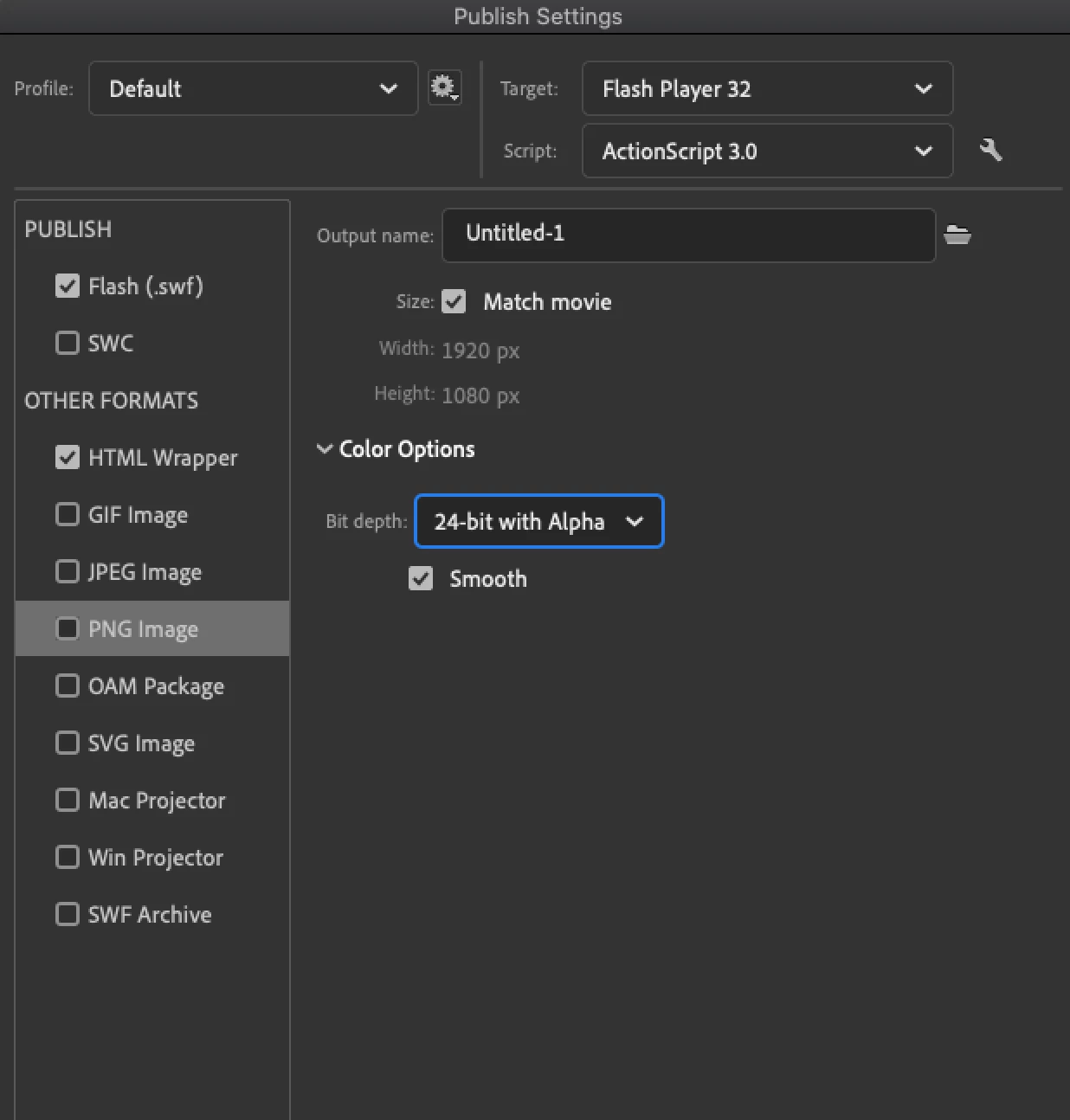Screen dimensions: 1070x1120
Task: Select GIF Image format label
Action: tap(138, 515)
